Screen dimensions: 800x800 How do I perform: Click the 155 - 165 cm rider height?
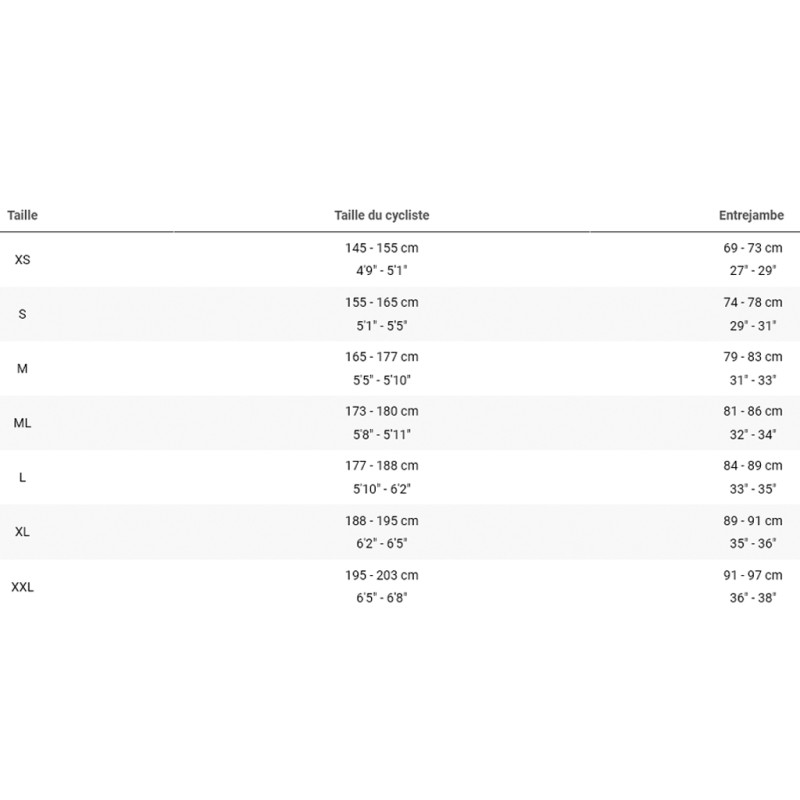click(x=382, y=303)
